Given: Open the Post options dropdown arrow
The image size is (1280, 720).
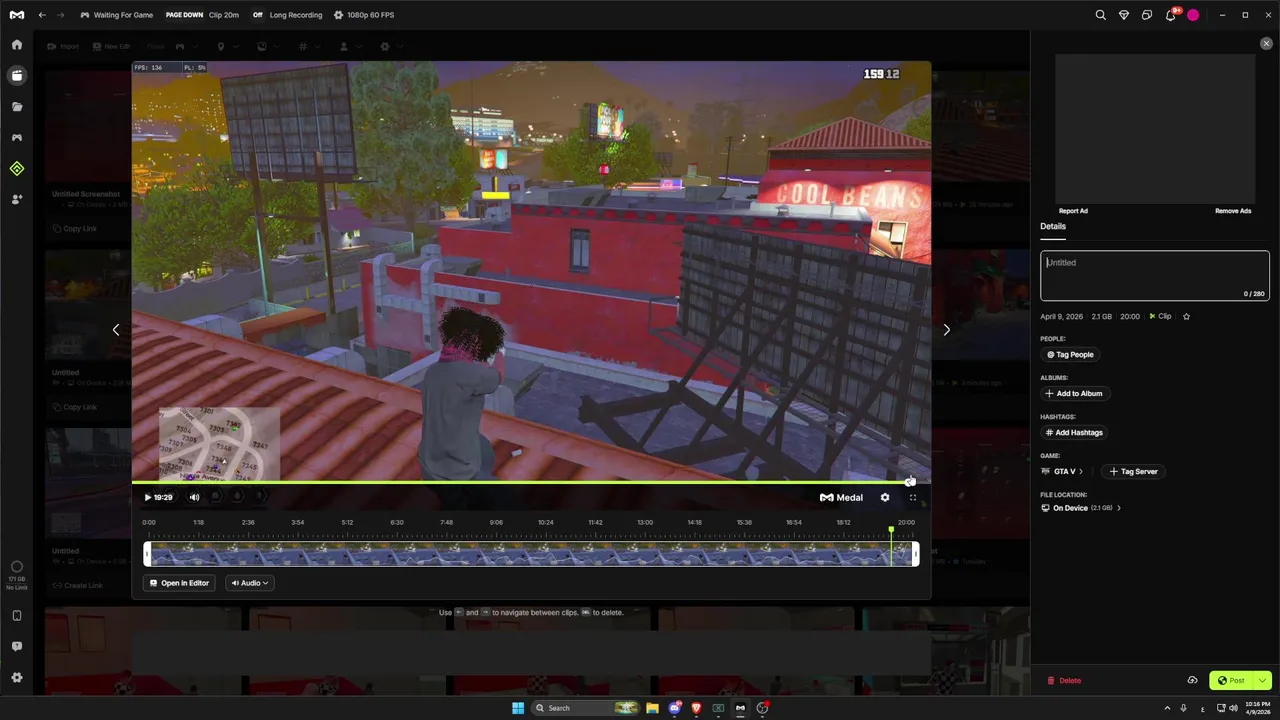Looking at the screenshot, I should [1262, 680].
